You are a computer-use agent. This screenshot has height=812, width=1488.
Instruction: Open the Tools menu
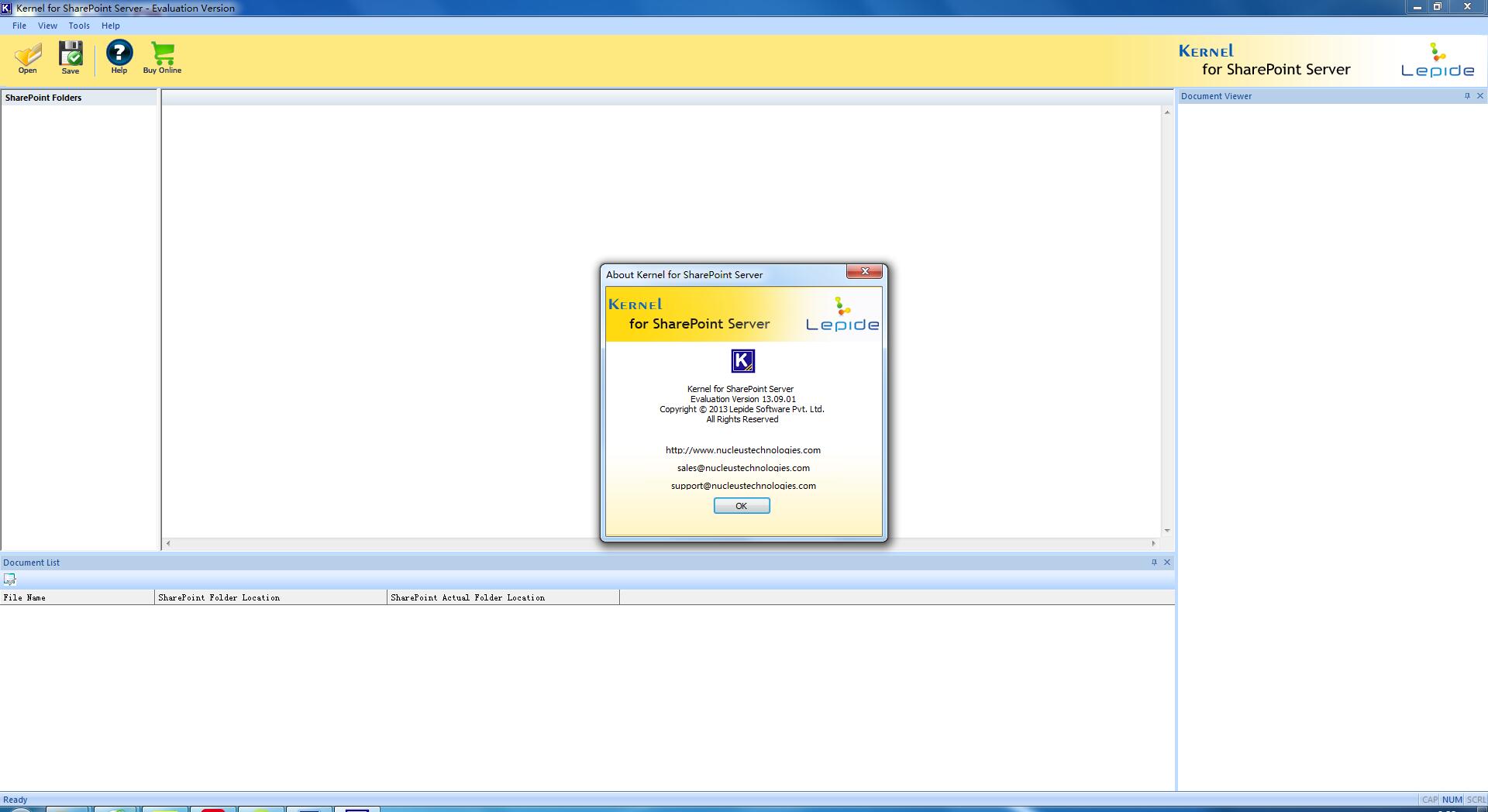[79, 26]
